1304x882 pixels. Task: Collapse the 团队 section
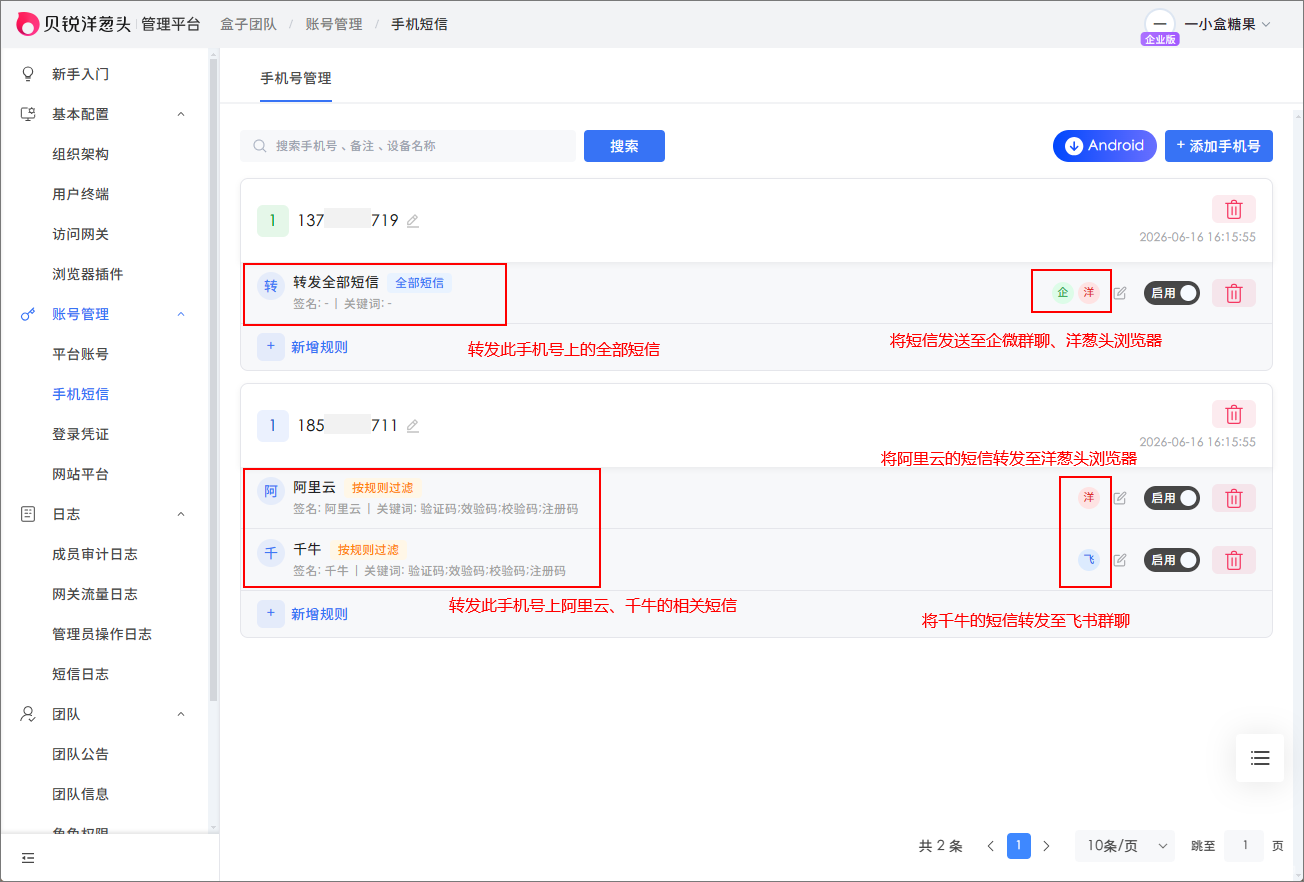181,714
